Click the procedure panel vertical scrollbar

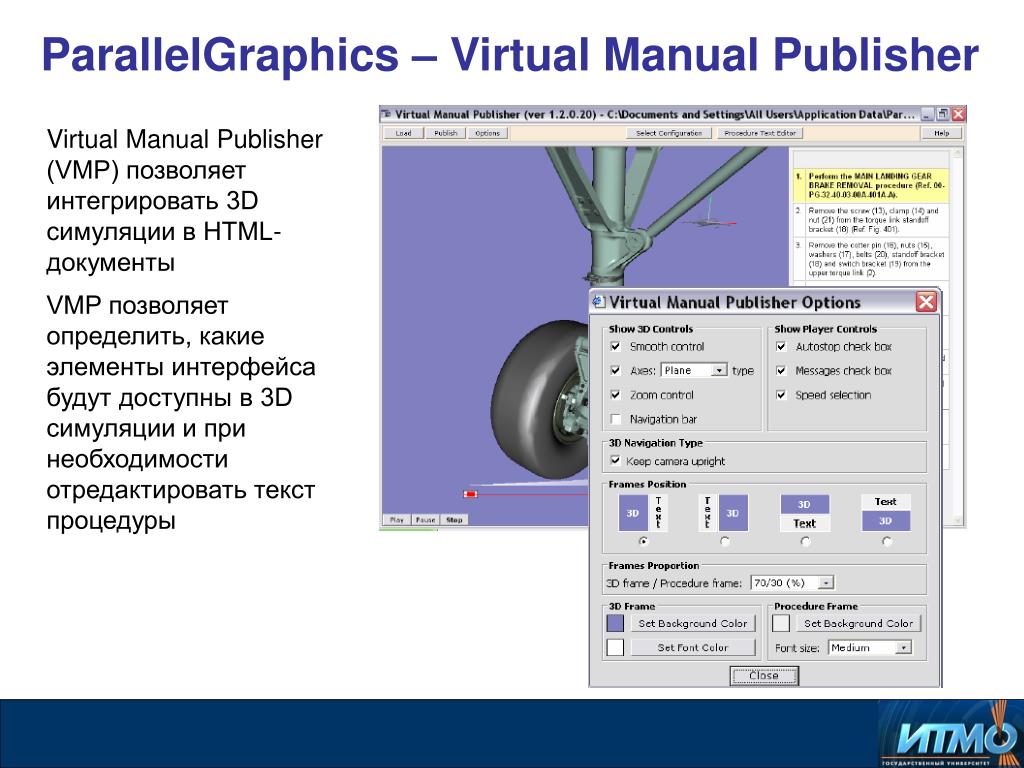[x=958, y=336]
